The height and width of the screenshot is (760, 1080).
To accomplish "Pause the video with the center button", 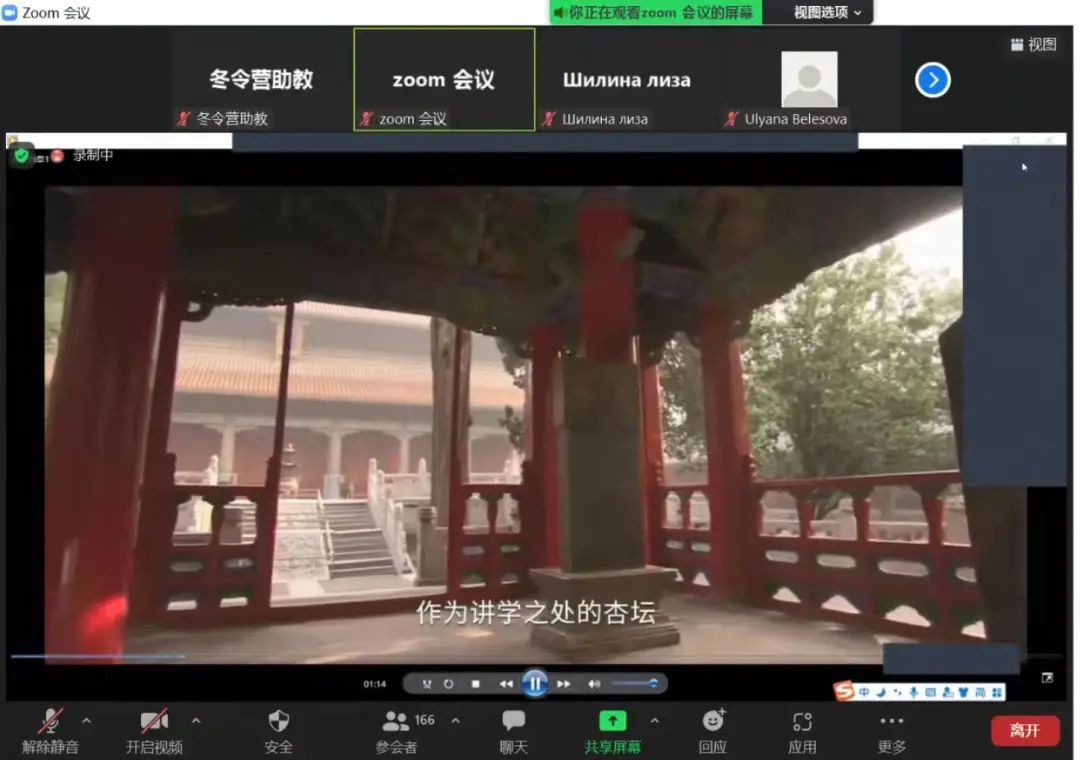I will pos(535,684).
